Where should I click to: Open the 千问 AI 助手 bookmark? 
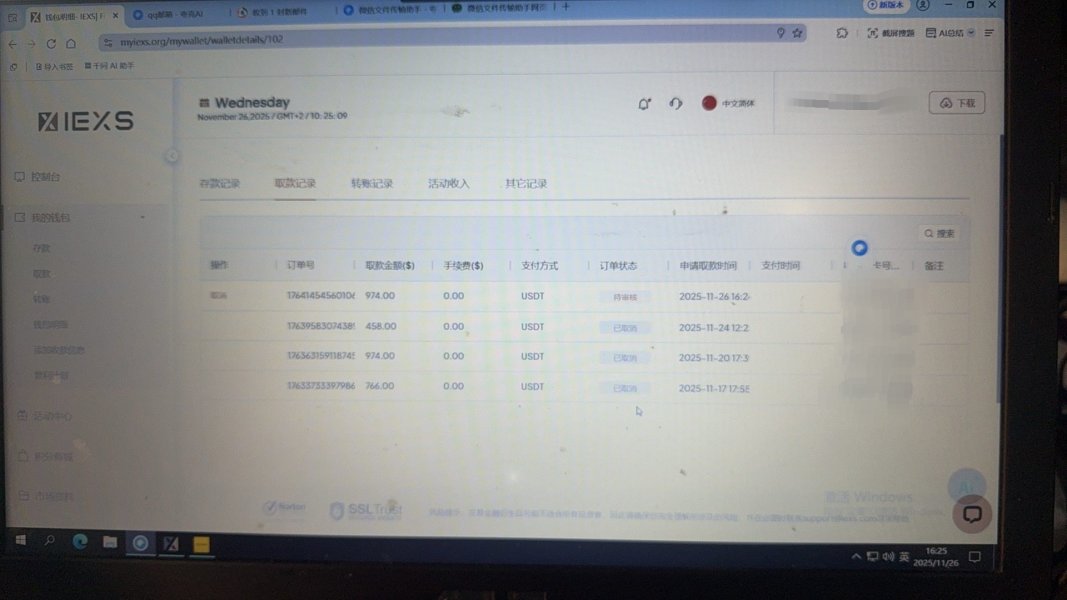click(109, 66)
